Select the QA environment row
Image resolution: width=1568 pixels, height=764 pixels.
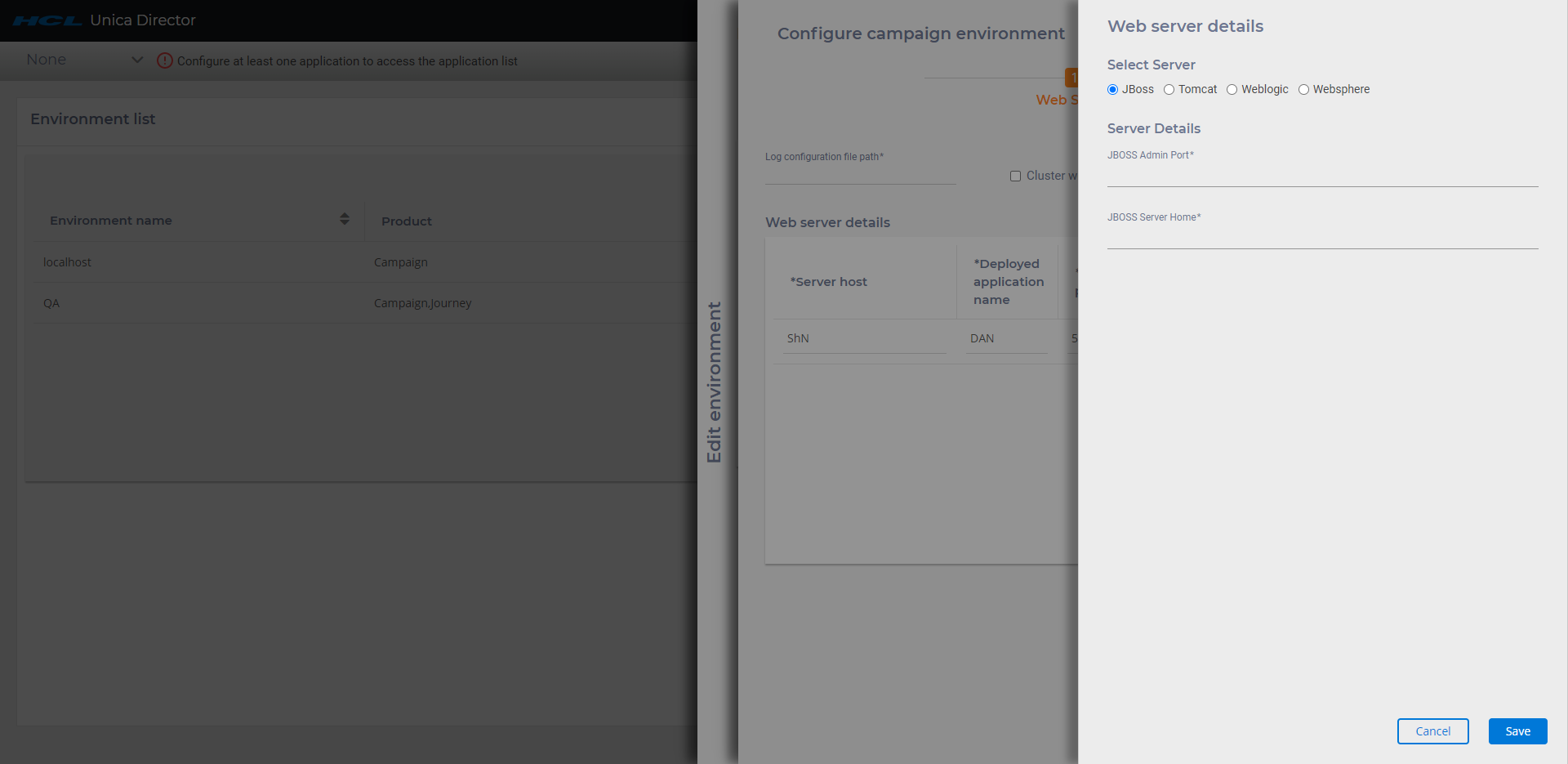[364, 303]
